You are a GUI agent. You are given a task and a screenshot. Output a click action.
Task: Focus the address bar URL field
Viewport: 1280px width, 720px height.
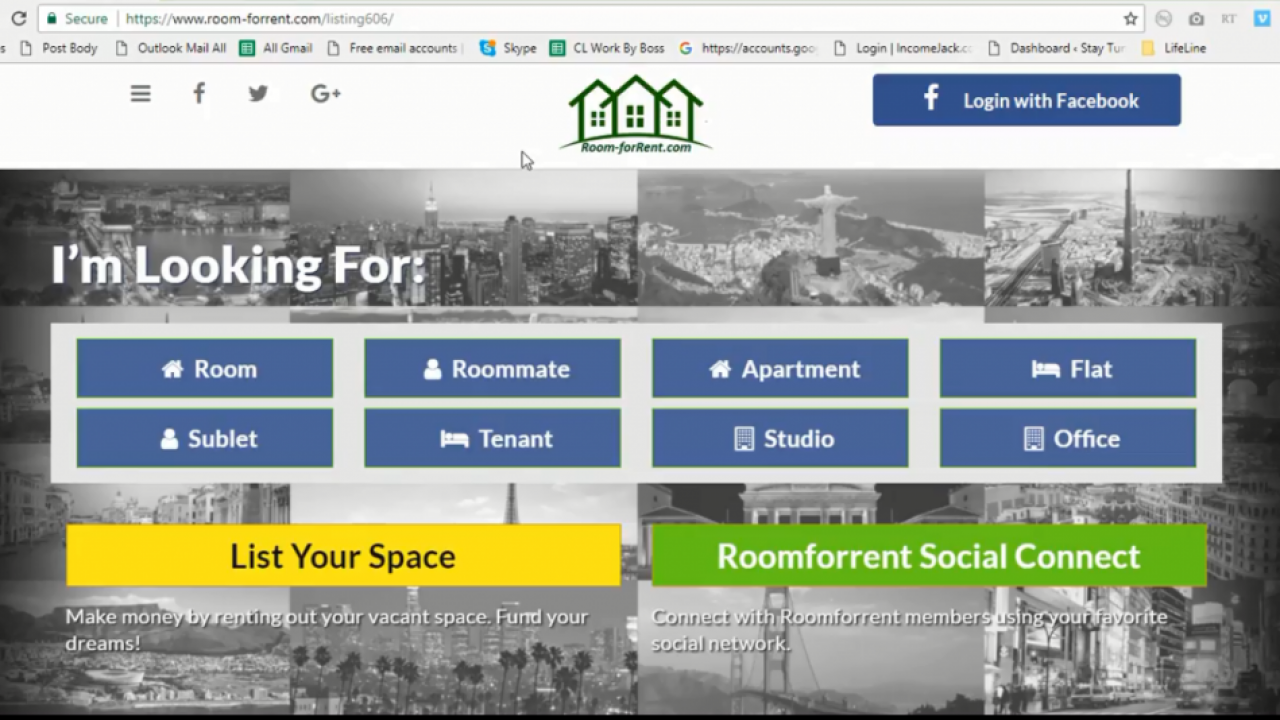[620, 19]
